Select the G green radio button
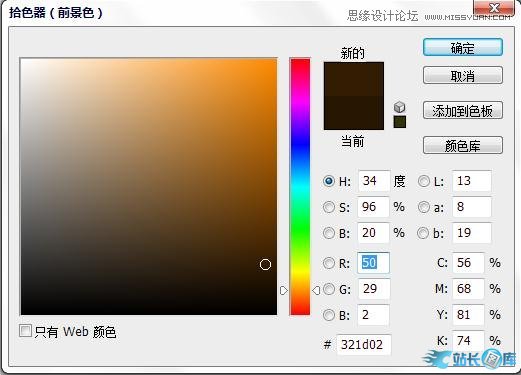Image resolution: width=521 pixels, height=375 pixels. click(x=329, y=289)
